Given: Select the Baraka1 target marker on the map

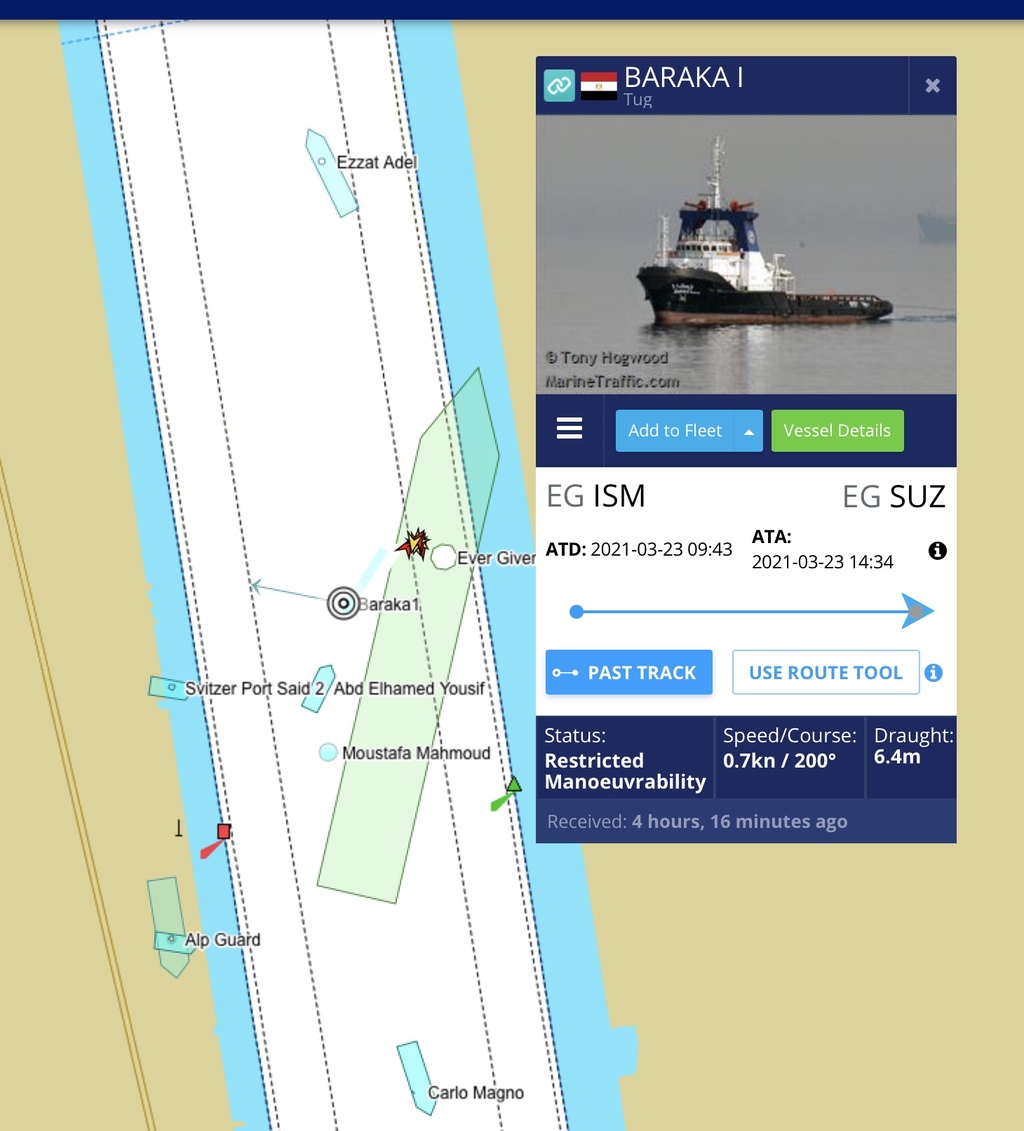Looking at the screenshot, I should [x=343, y=603].
